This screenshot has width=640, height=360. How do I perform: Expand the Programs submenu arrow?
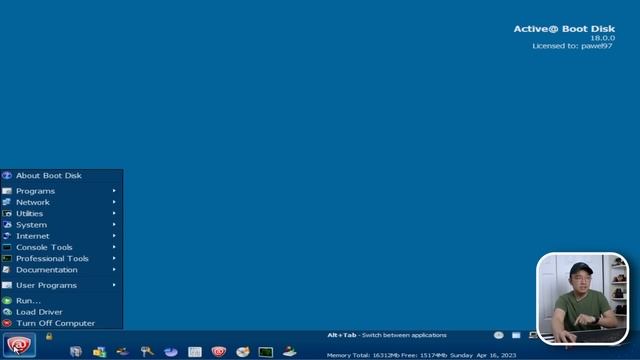114,191
